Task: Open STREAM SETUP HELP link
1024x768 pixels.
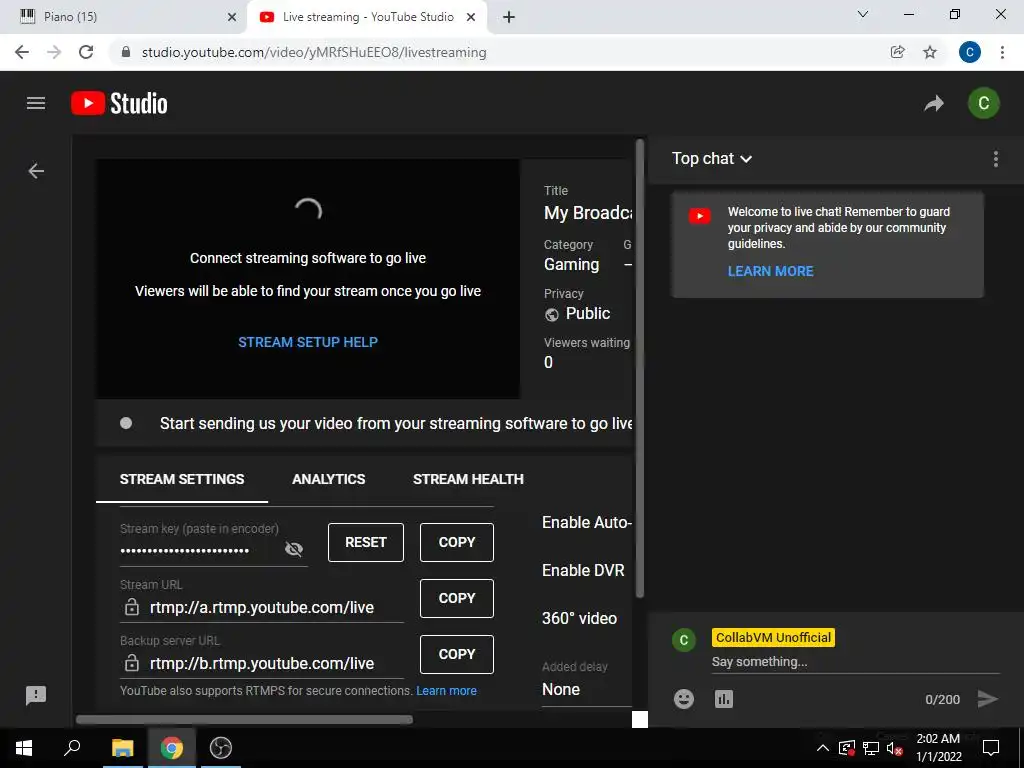Action: 308,342
